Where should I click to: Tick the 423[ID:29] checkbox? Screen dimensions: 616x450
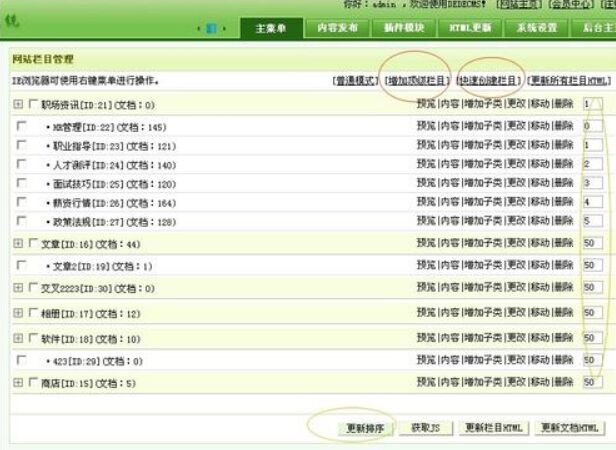(21, 360)
